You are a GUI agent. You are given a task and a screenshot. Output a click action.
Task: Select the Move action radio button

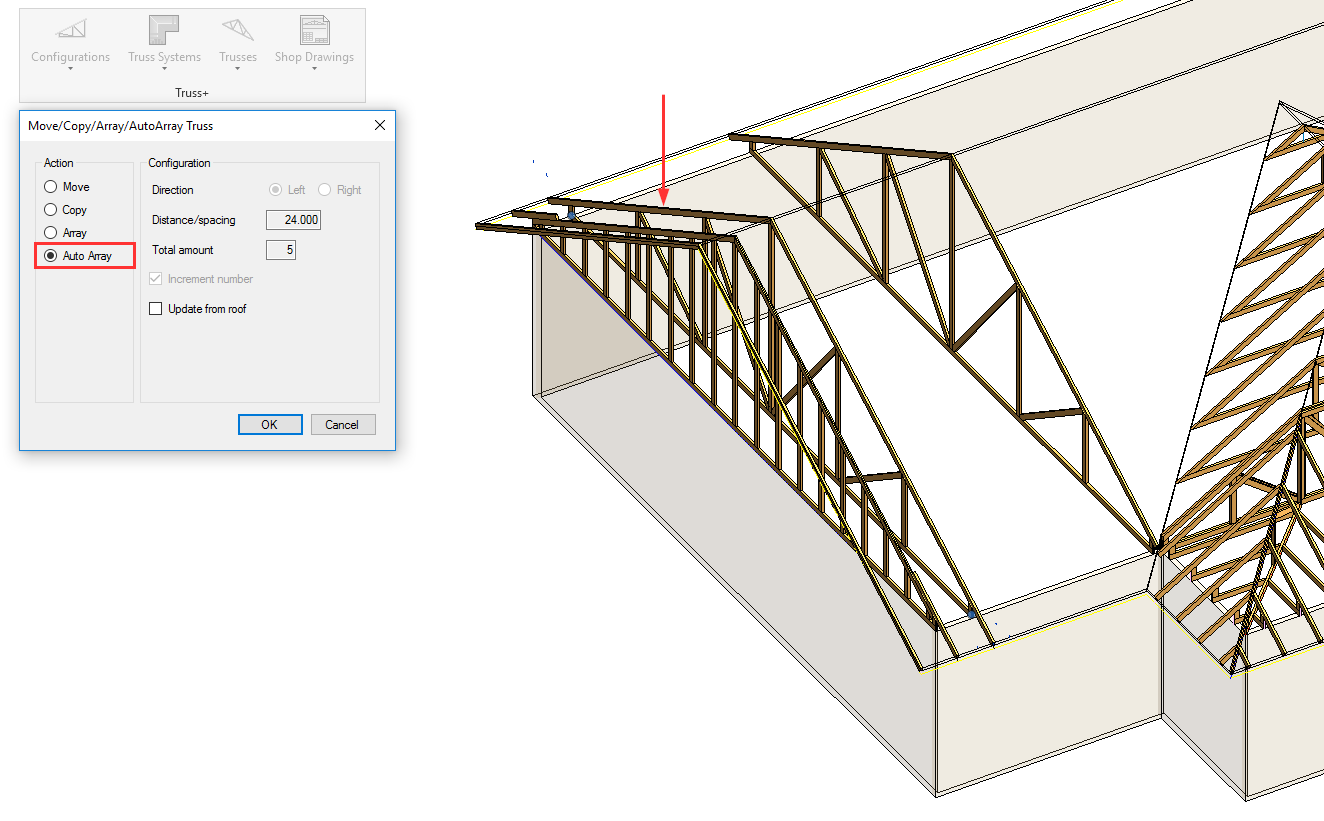pyautogui.click(x=50, y=187)
